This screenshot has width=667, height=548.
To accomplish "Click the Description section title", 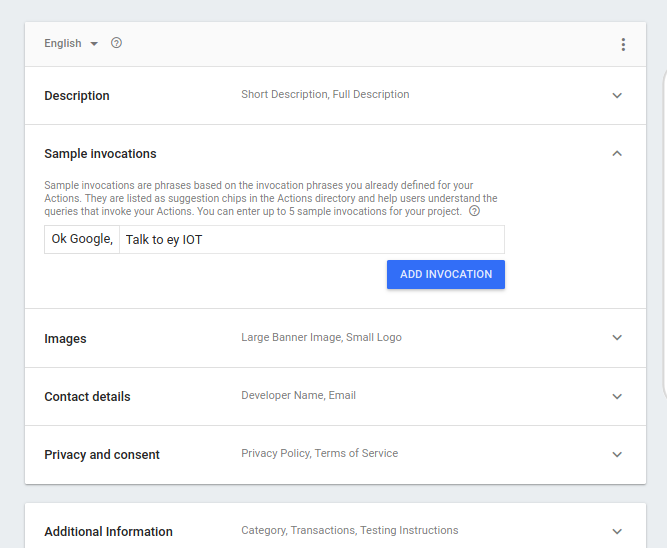I will tap(77, 96).
